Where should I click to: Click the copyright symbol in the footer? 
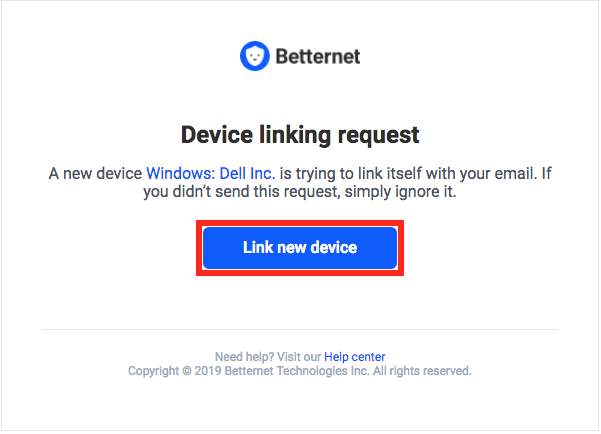point(187,371)
